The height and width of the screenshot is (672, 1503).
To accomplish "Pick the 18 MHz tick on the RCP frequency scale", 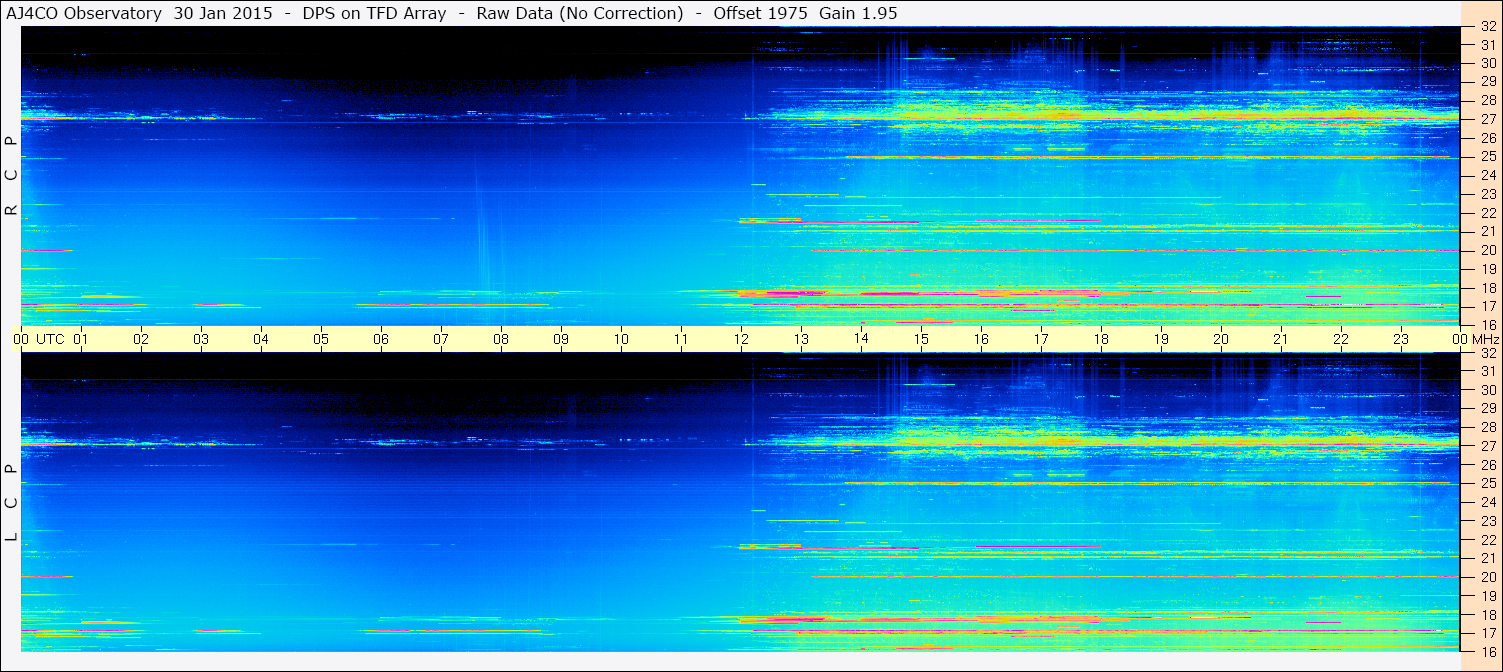I will [x=1488, y=288].
